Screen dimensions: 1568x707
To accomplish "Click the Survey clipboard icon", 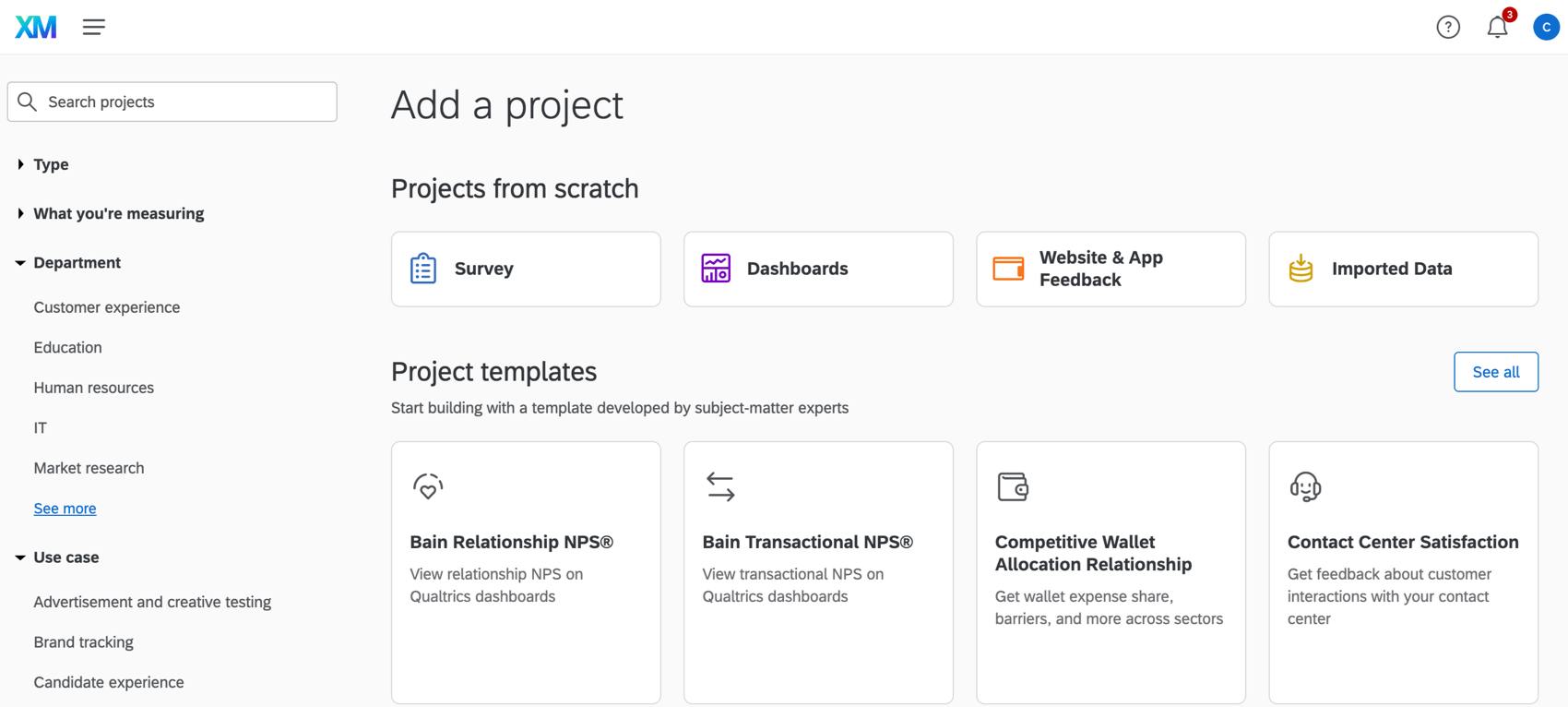I will pyautogui.click(x=423, y=269).
